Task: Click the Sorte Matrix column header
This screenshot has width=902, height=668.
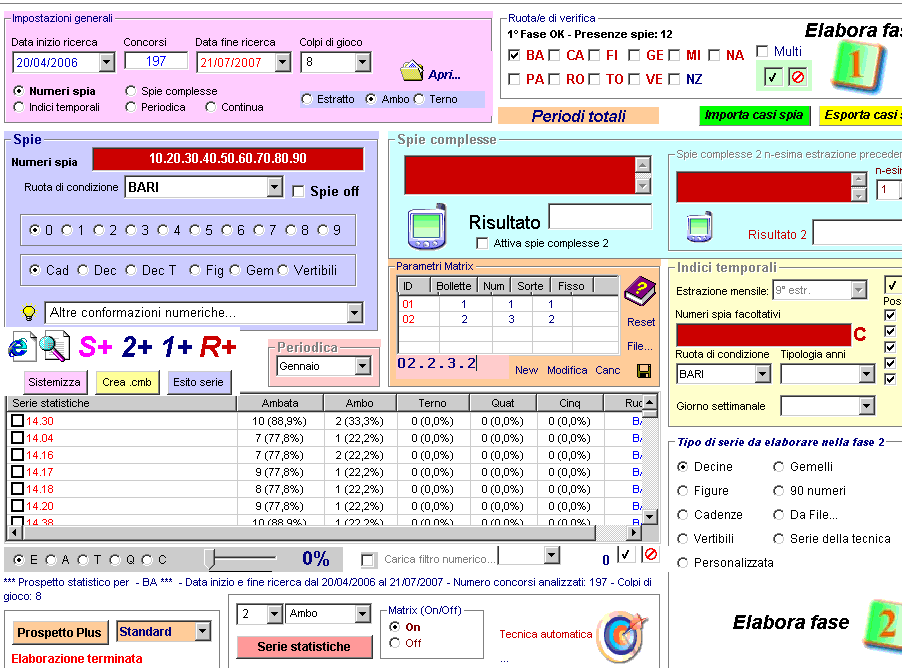Action: pos(530,286)
